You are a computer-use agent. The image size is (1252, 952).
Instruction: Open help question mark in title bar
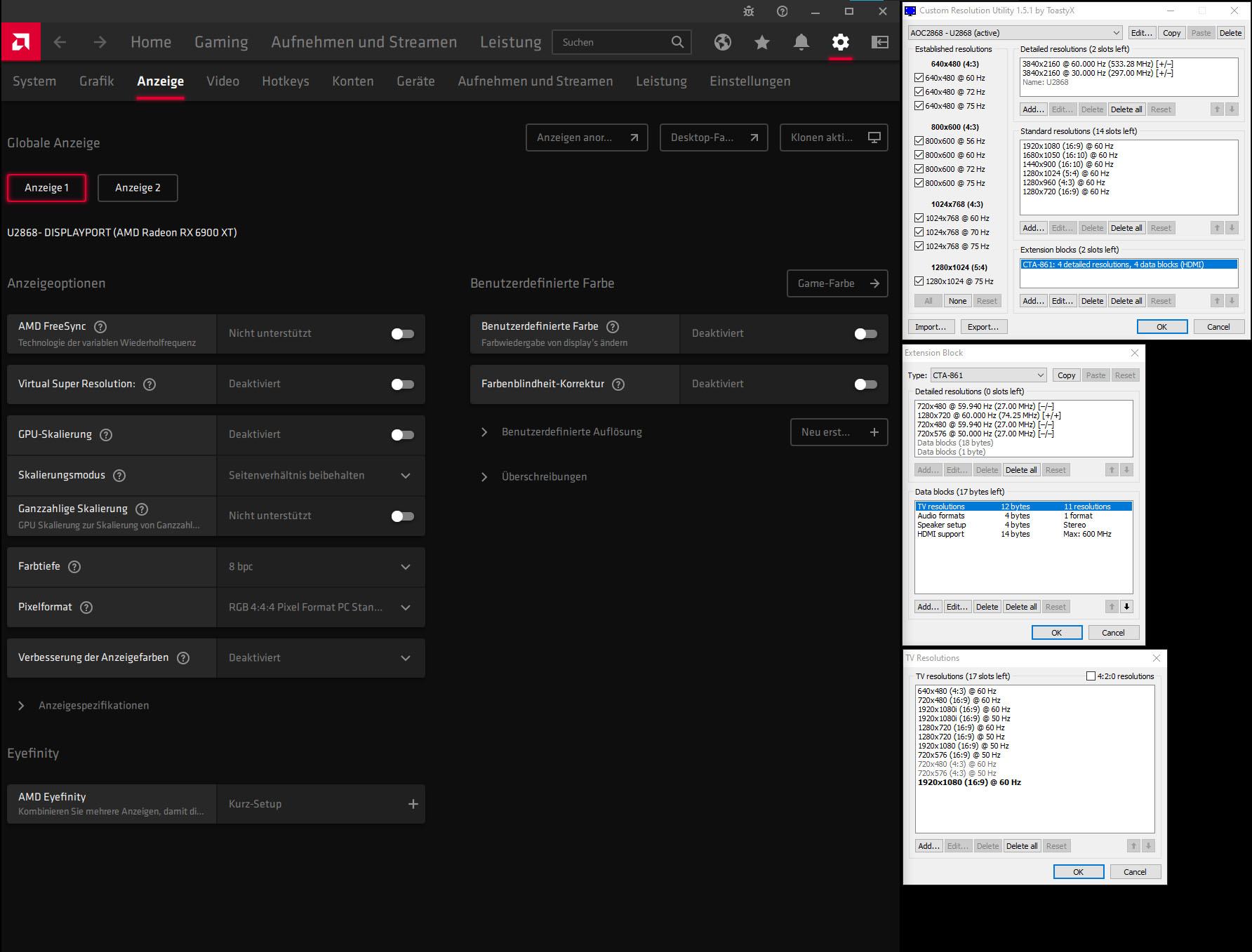point(782,11)
